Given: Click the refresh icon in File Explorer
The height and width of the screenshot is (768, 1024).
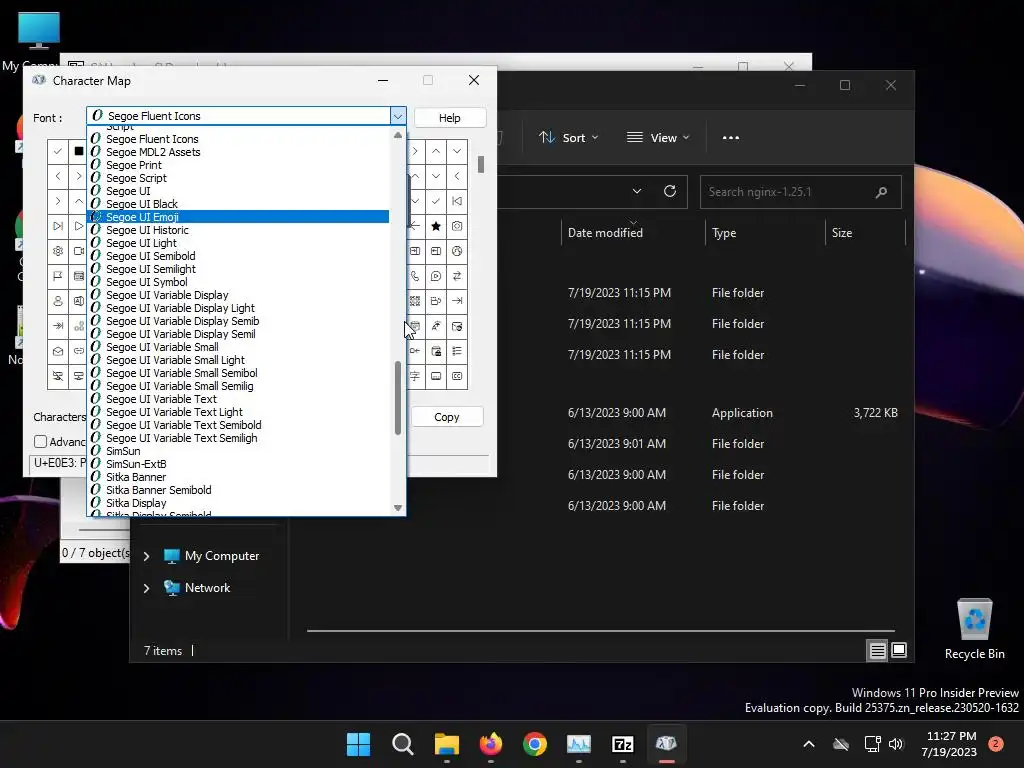Looking at the screenshot, I should point(669,191).
